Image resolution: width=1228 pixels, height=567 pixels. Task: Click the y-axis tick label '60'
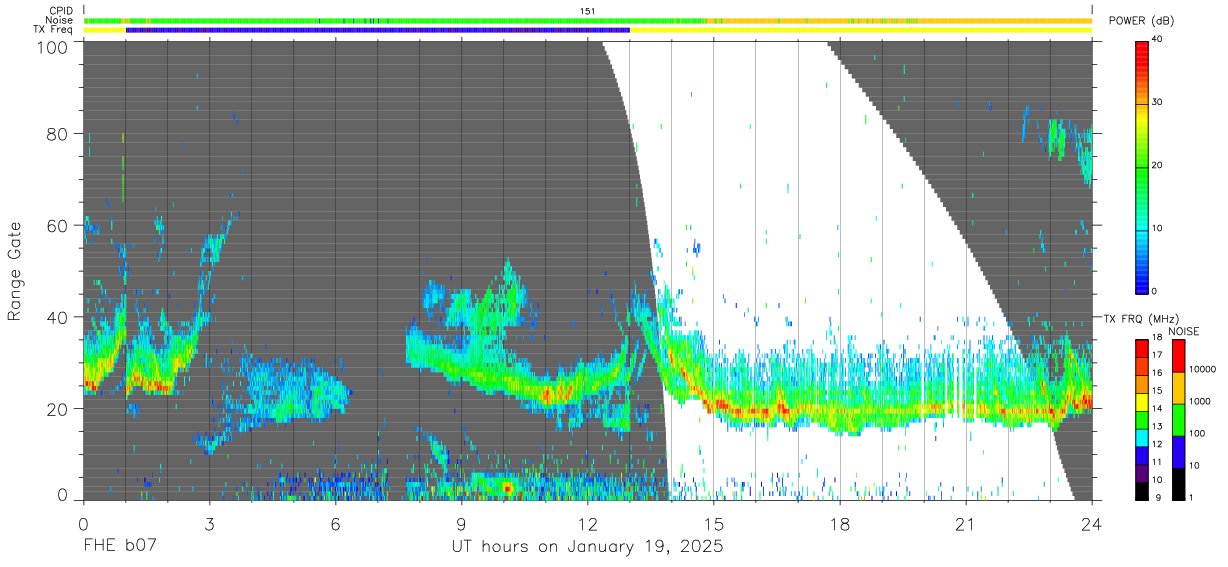point(59,225)
